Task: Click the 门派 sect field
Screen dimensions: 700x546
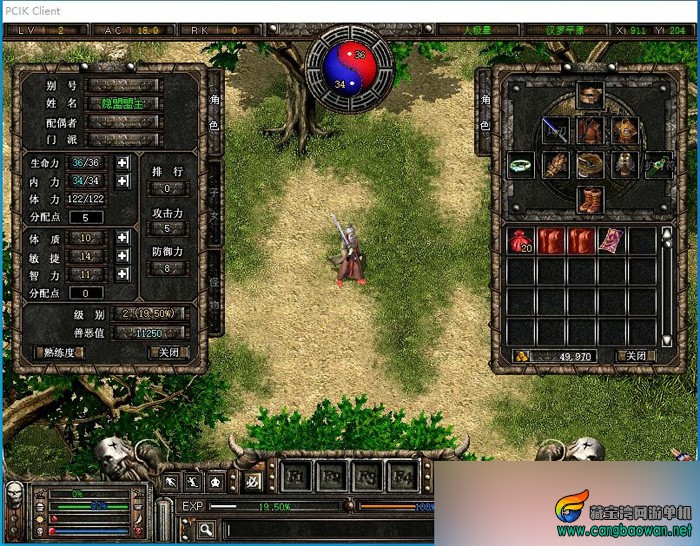Action: (x=124, y=140)
